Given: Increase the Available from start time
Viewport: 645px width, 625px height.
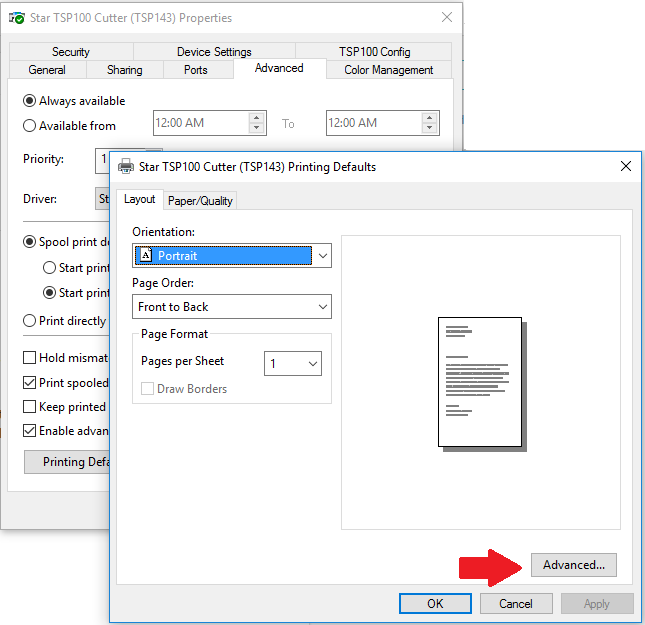Looking at the screenshot, I should (256, 118).
